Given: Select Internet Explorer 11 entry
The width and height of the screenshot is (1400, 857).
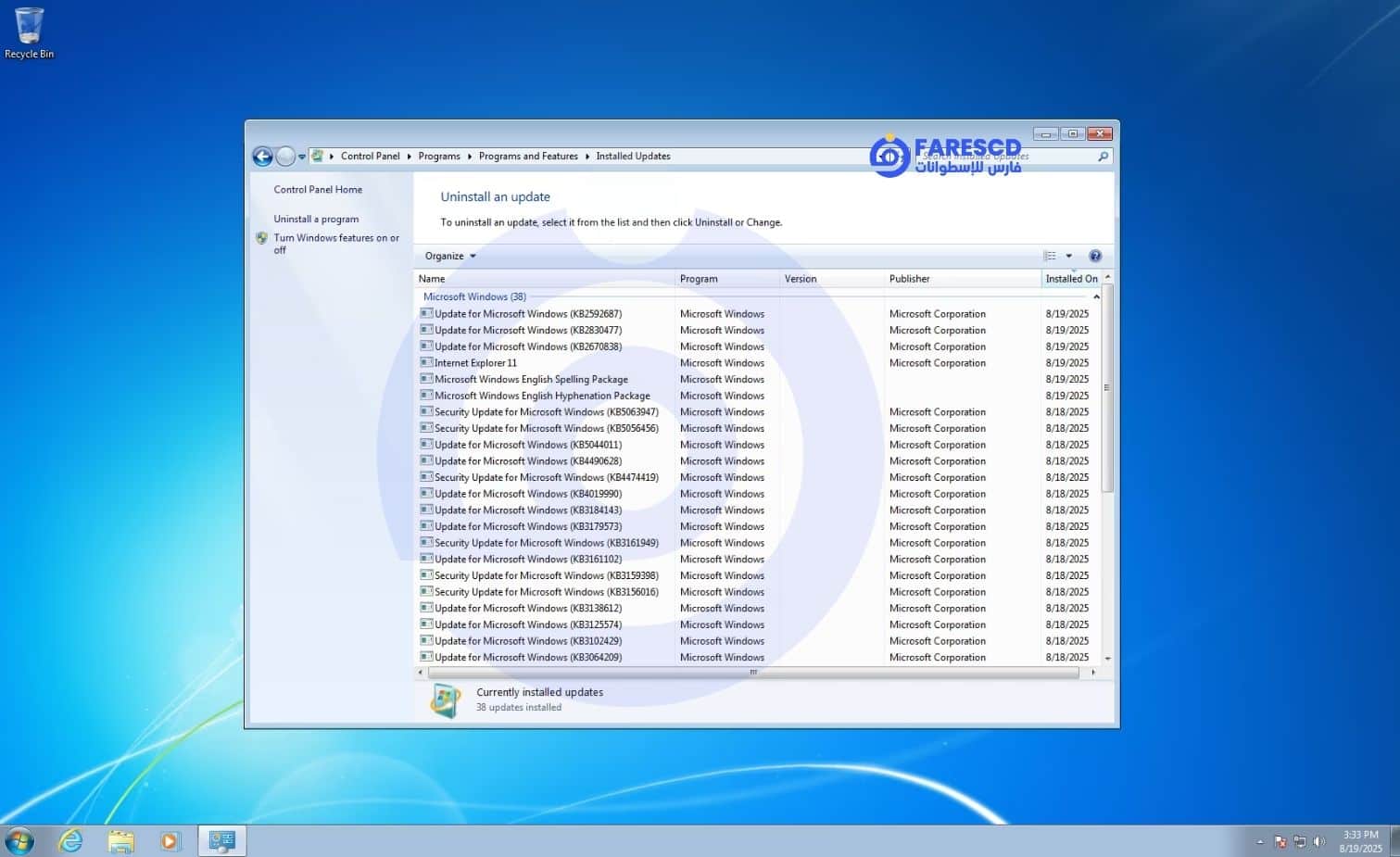Looking at the screenshot, I should tap(757, 363).
